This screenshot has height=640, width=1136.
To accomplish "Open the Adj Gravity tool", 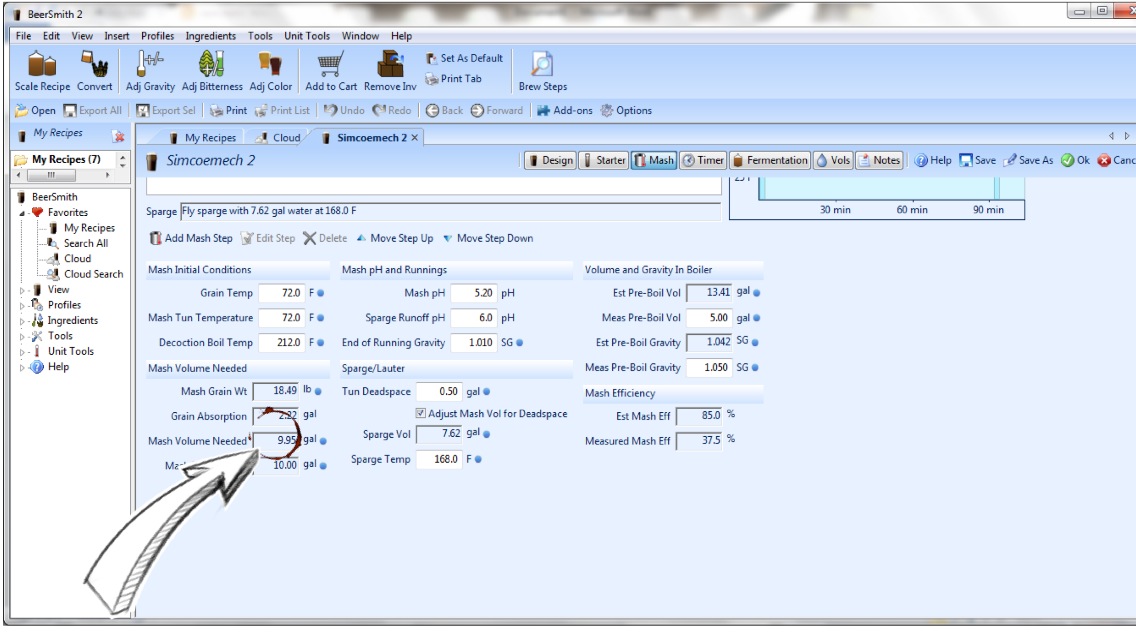I will click(150, 65).
